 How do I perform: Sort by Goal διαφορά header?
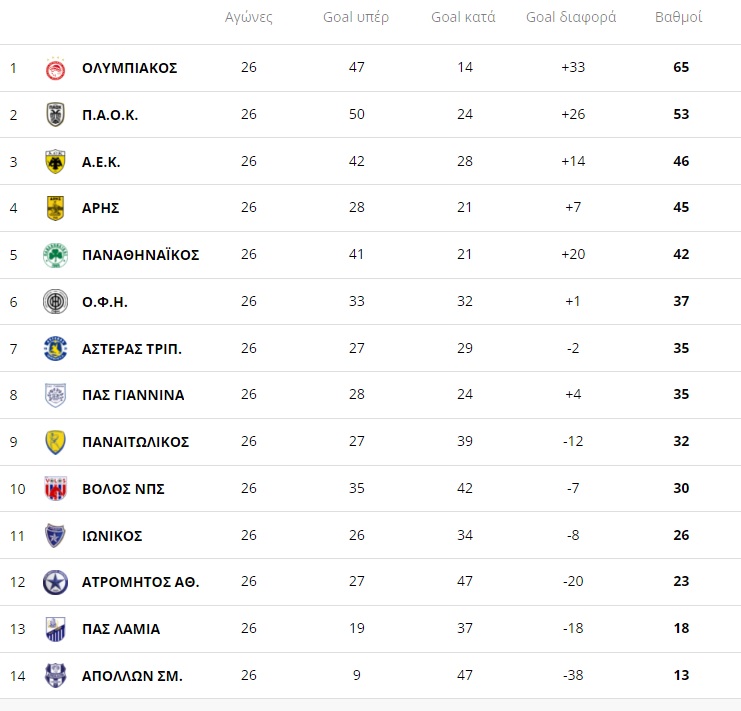[571, 17]
